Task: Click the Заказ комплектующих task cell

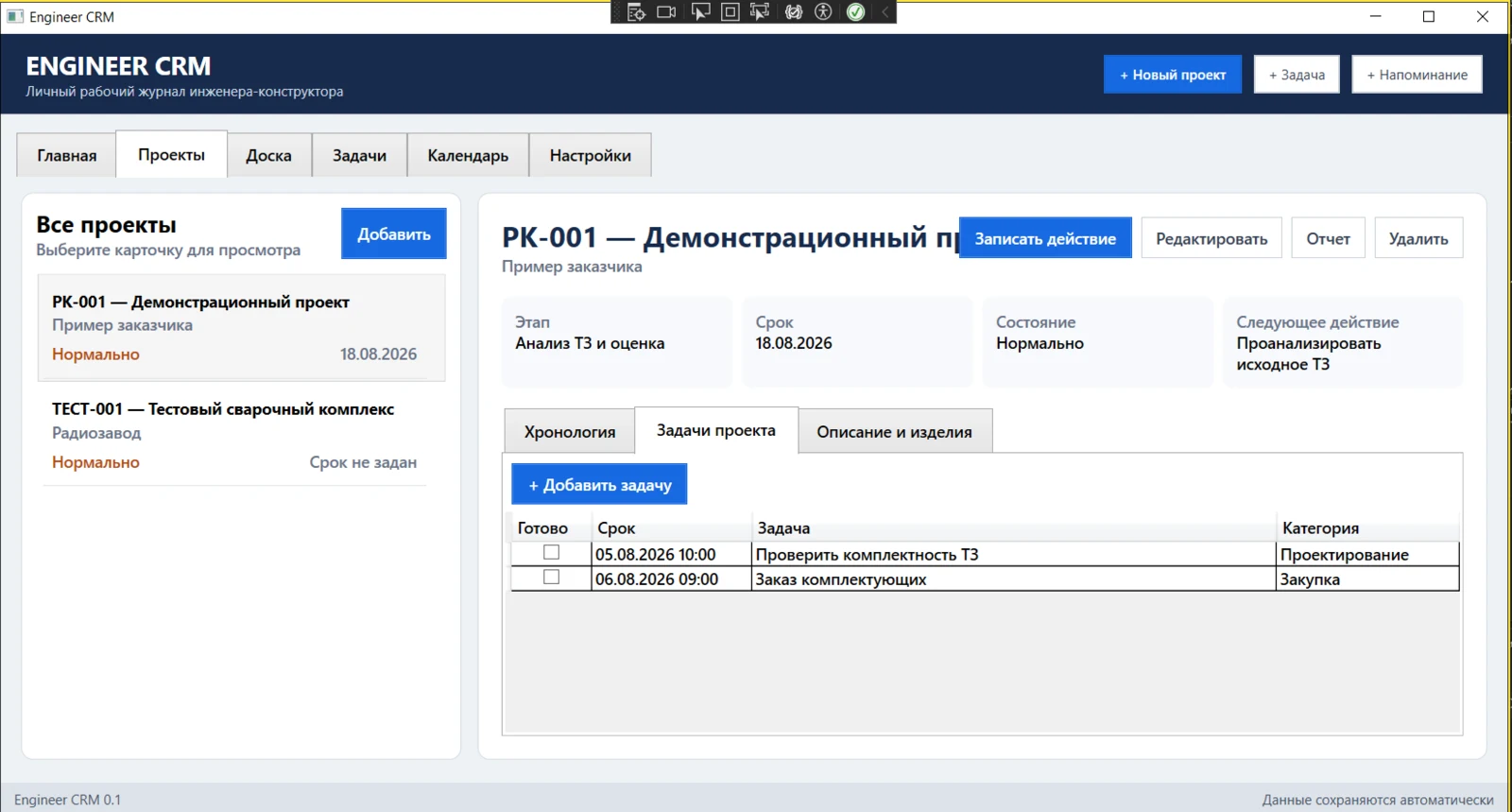Action: pos(1013,579)
